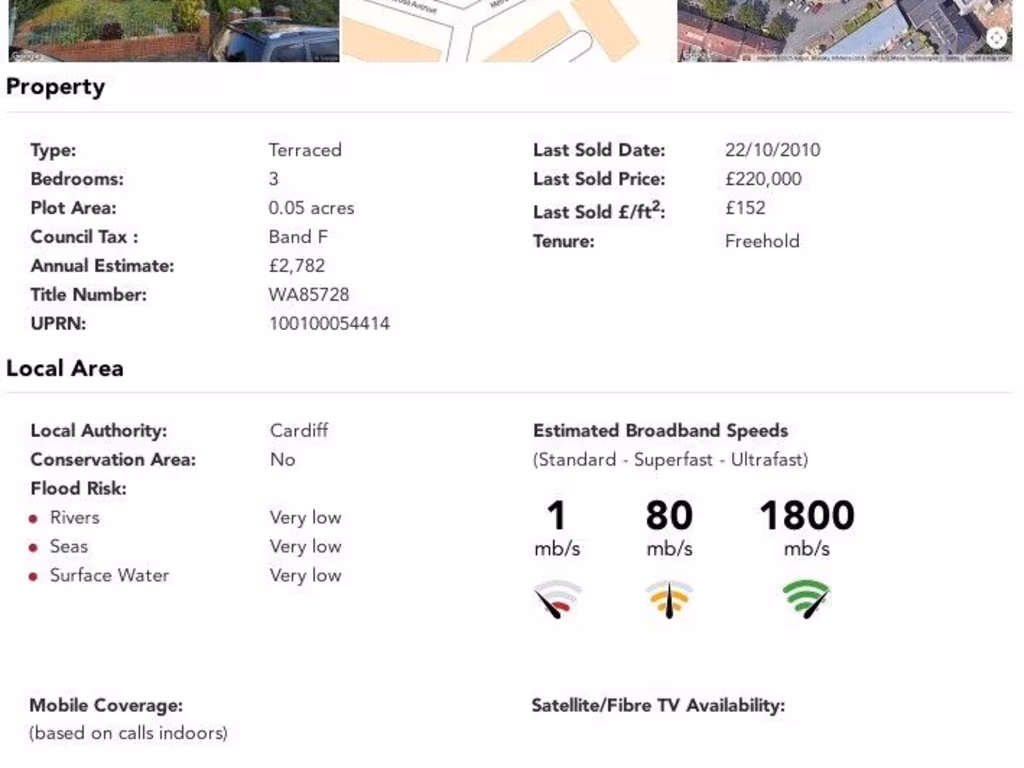Click the standard broadband speed gauge icon

click(557, 598)
